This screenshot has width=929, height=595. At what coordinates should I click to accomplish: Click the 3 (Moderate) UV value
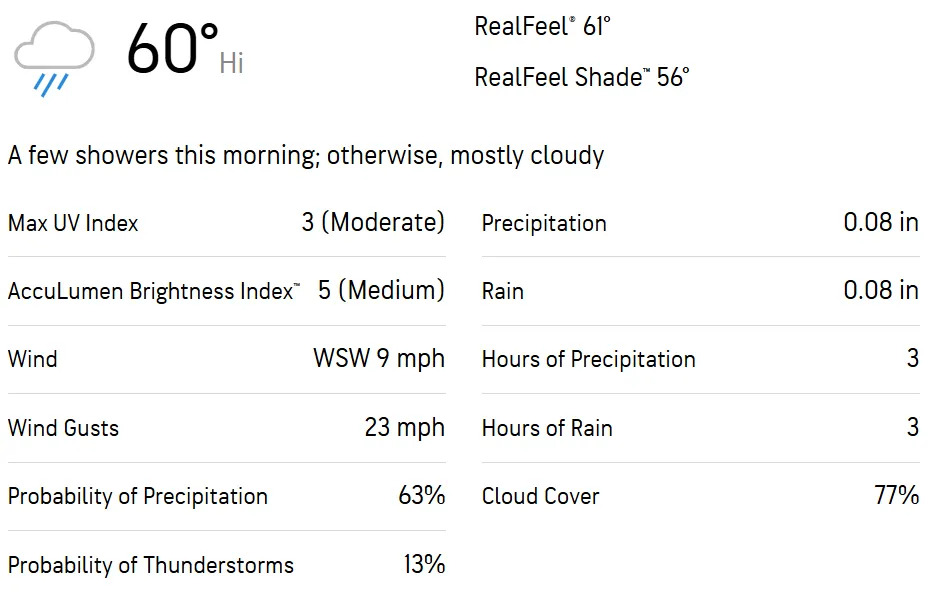click(373, 222)
